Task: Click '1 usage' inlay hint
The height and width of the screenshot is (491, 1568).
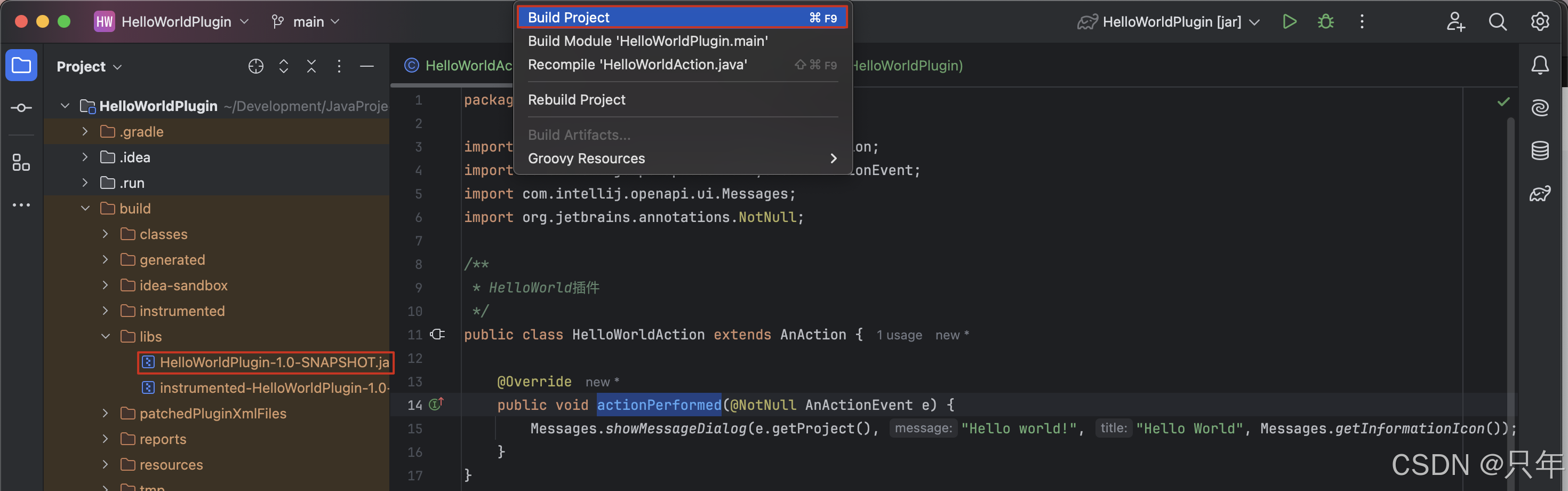Action: pos(899,335)
